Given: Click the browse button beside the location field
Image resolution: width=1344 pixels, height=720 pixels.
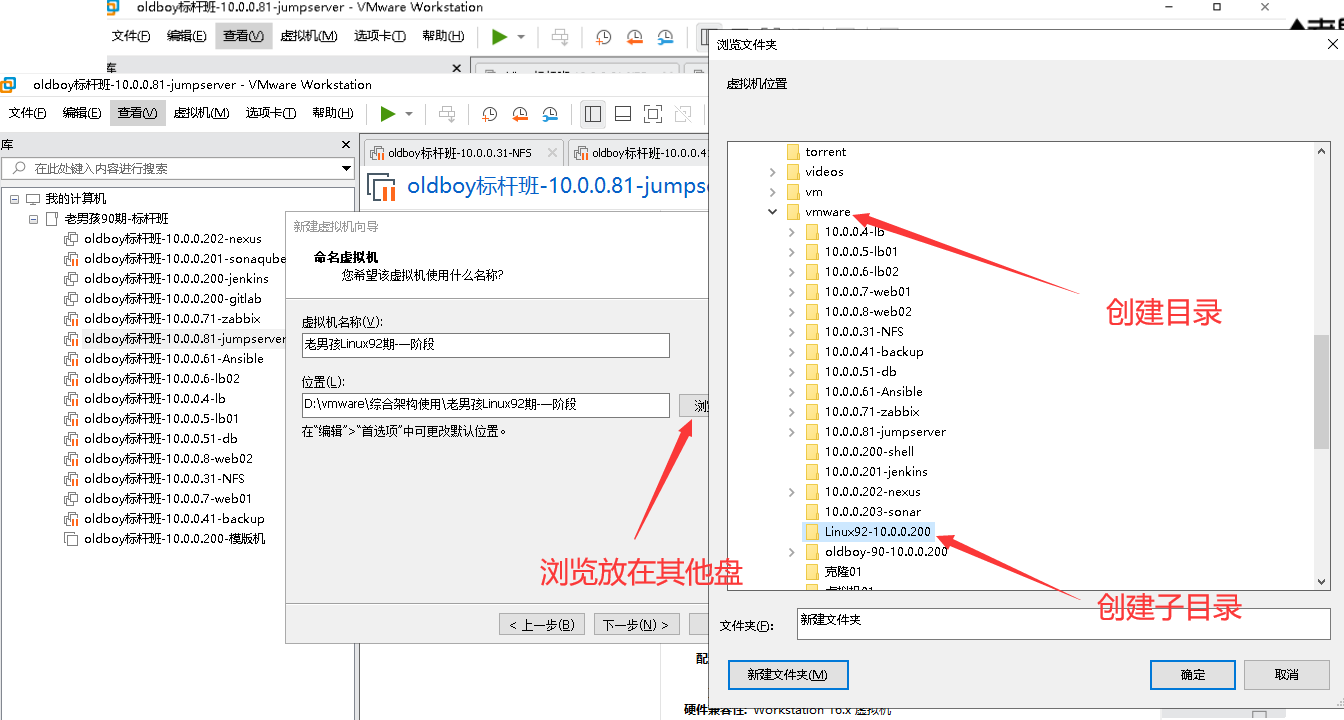Looking at the screenshot, I should pos(694,405).
